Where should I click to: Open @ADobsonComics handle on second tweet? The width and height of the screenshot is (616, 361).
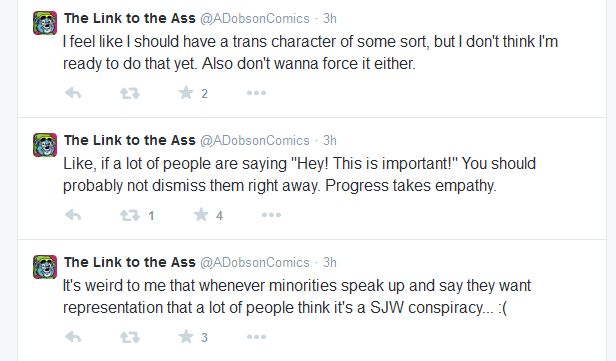[255, 141]
